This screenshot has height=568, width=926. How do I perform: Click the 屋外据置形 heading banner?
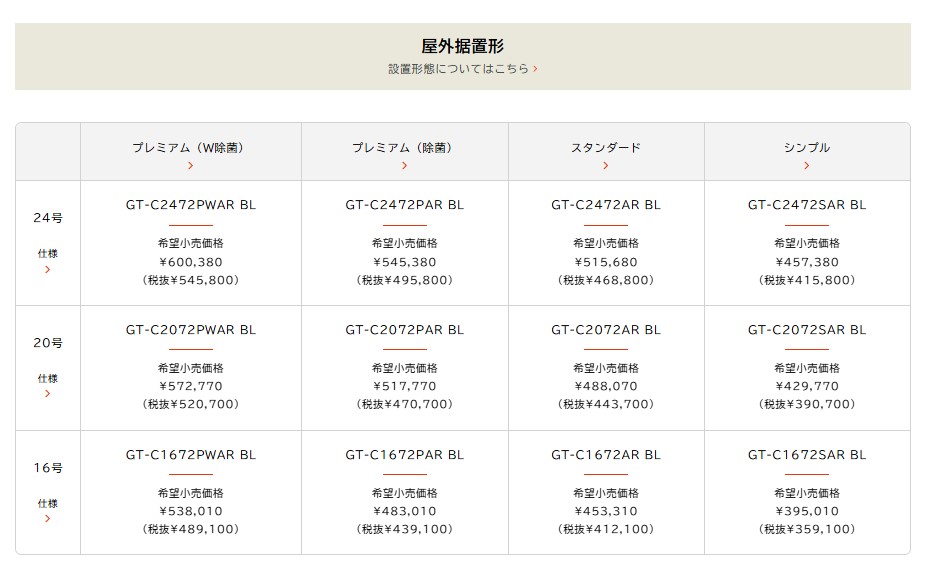point(462,46)
